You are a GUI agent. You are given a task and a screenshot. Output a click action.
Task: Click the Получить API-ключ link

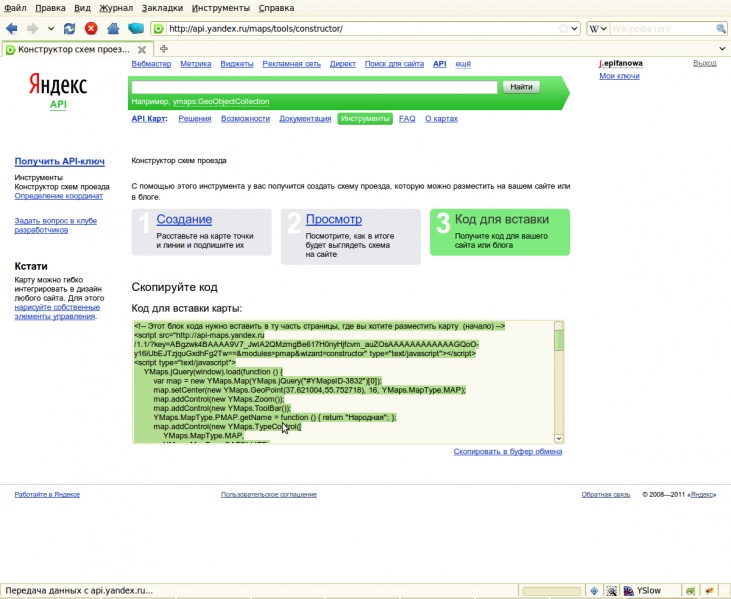(x=60, y=161)
